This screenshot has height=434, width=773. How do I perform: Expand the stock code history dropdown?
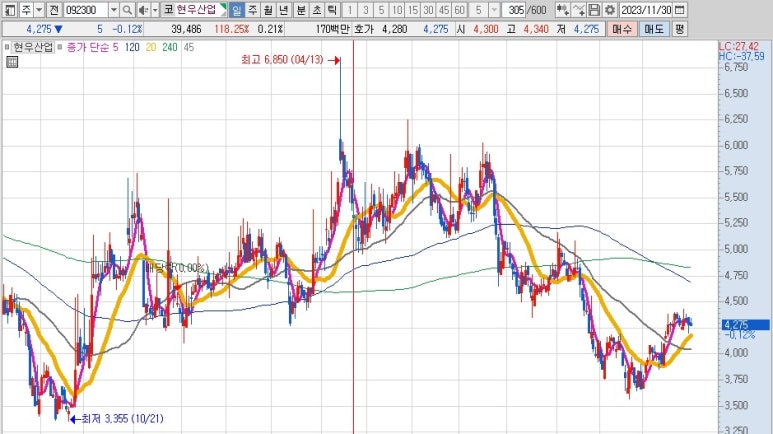(114, 9)
